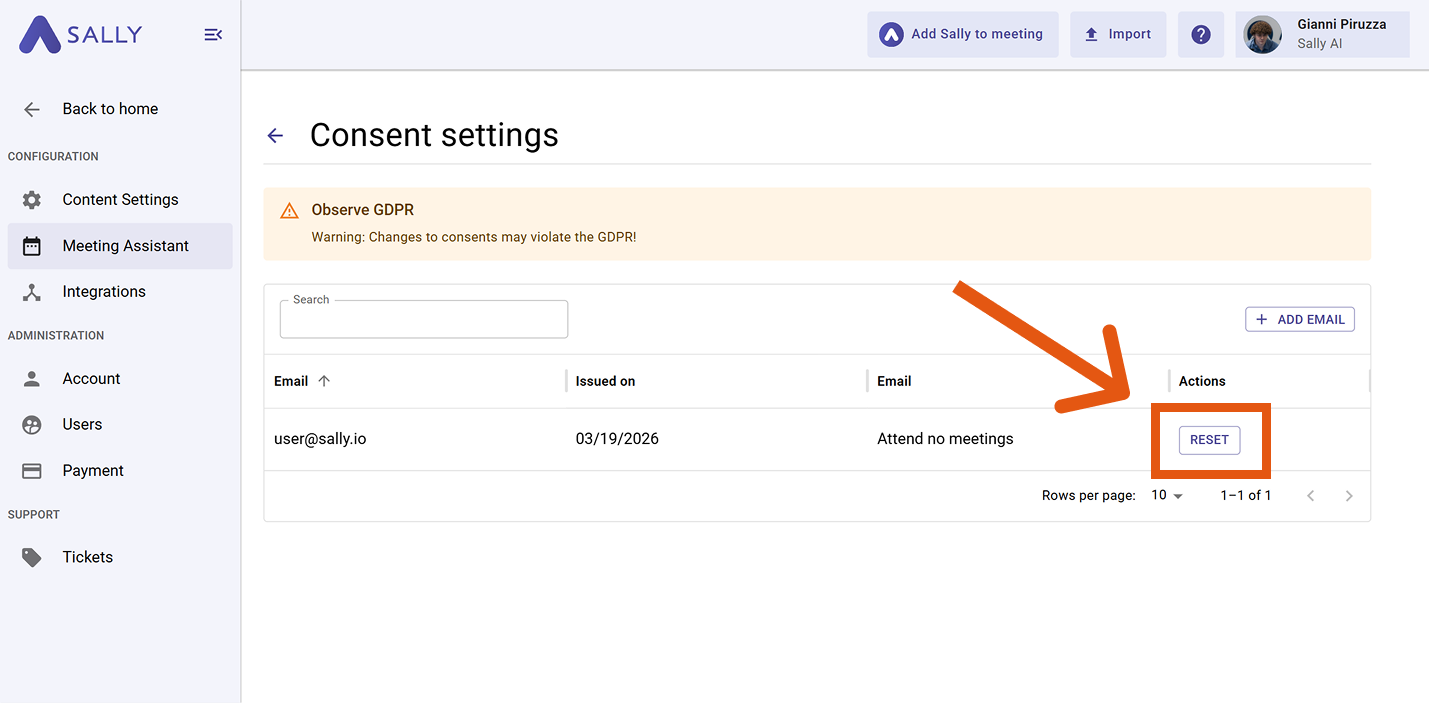The height and width of the screenshot is (703, 1429).
Task: Go to previous page of table
Action: 1310,496
